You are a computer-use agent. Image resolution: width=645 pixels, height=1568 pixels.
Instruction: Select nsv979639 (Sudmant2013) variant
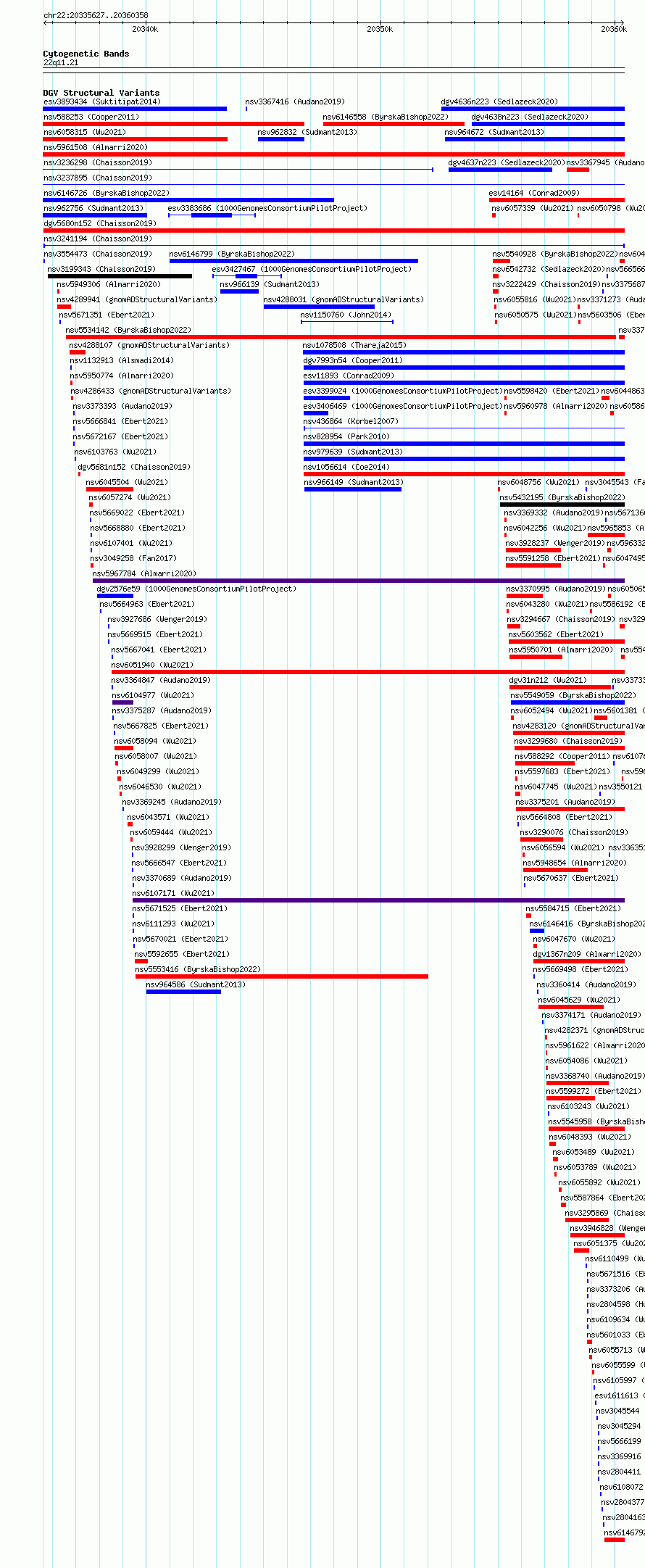point(353,452)
